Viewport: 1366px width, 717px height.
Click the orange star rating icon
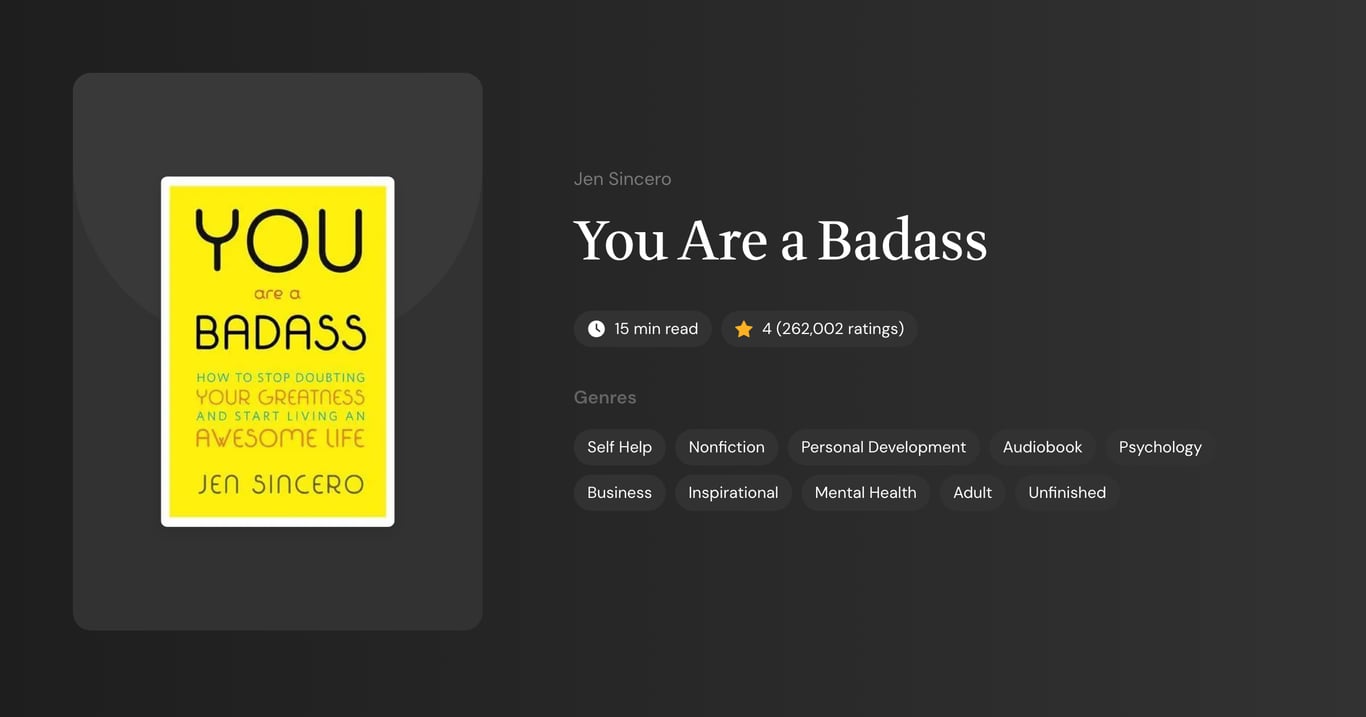tap(743, 328)
